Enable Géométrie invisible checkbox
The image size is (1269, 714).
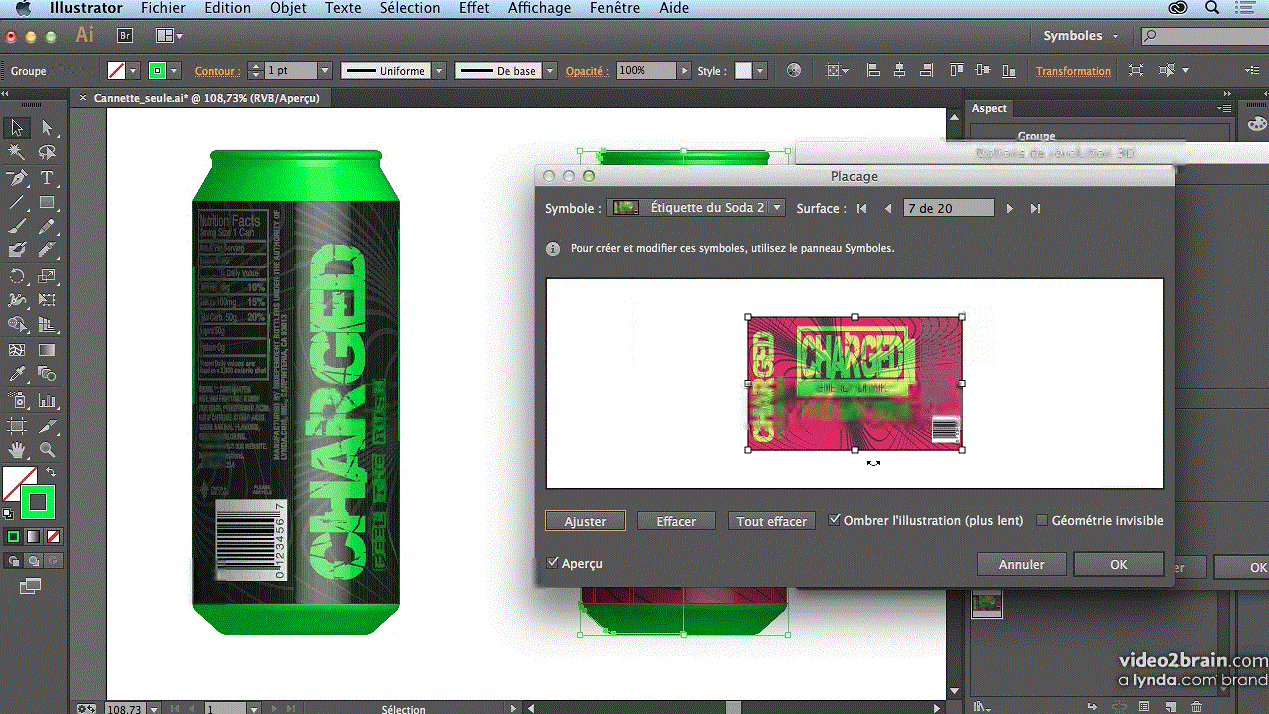1042,520
